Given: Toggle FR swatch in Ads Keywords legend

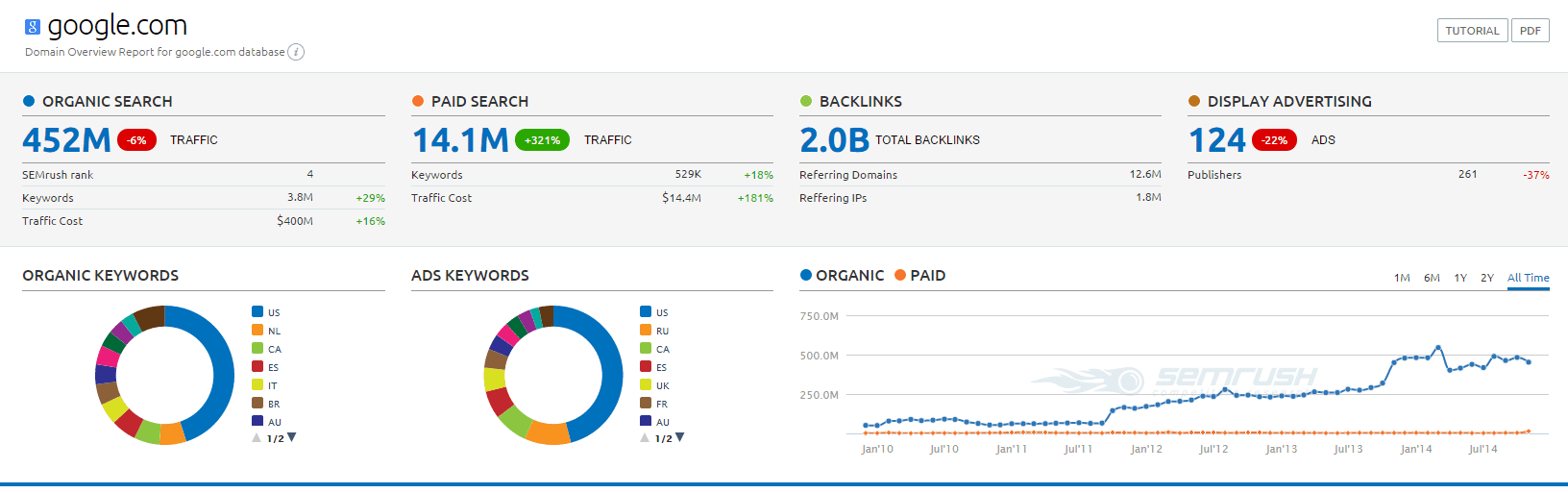Looking at the screenshot, I should pyautogui.click(x=646, y=403).
